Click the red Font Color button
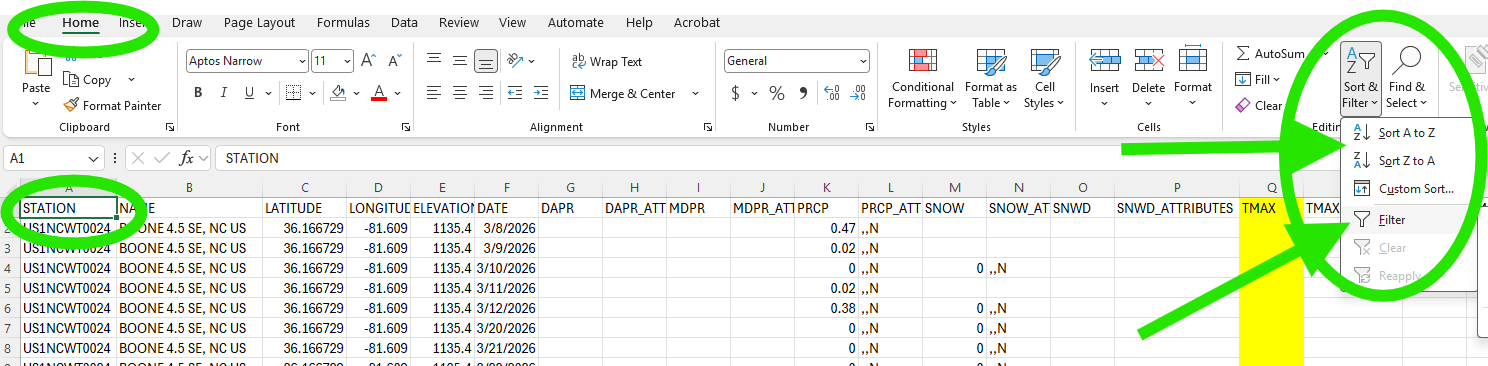Image resolution: width=1488 pixels, height=366 pixels. tap(379, 93)
